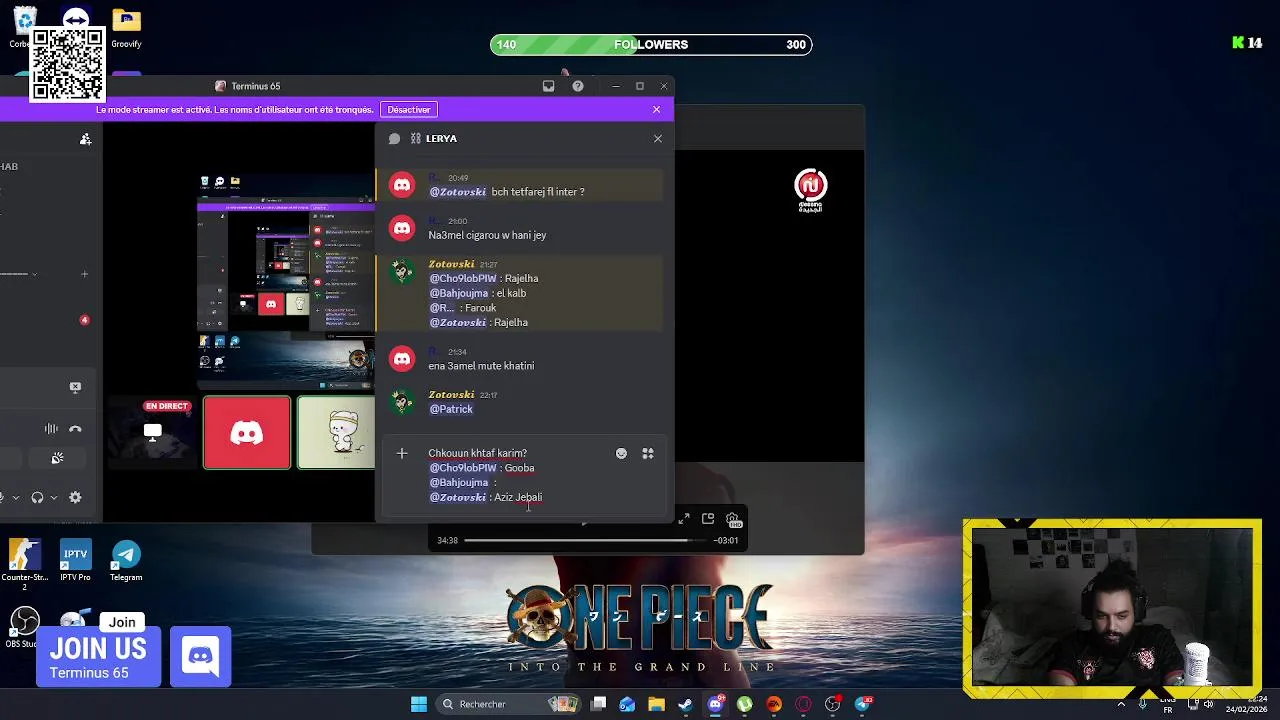Toggle deafen with the headphones icon
This screenshot has width=1280, height=720.
pyautogui.click(x=37, y=498)
